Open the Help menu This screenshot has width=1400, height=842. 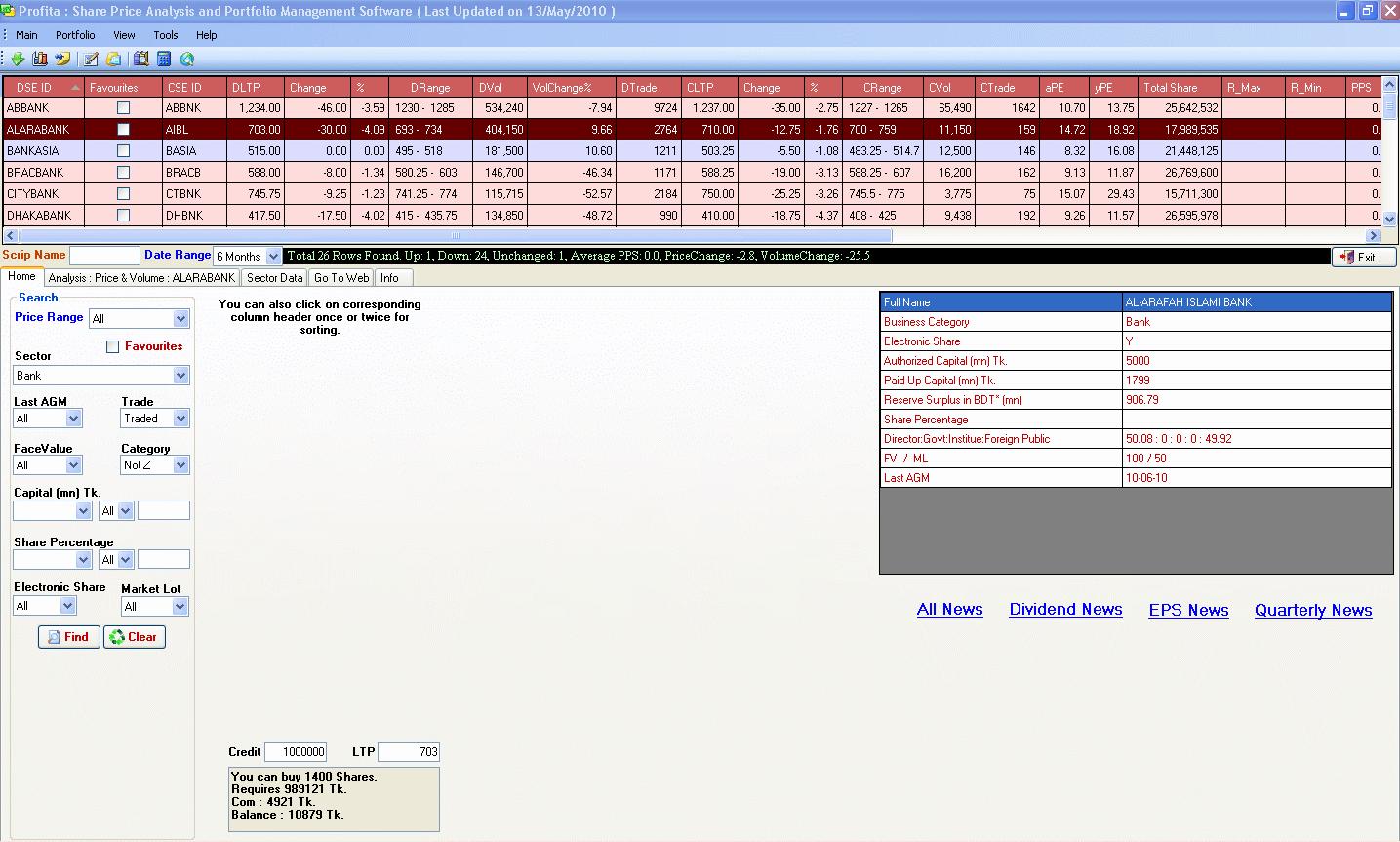pos(206,35)
